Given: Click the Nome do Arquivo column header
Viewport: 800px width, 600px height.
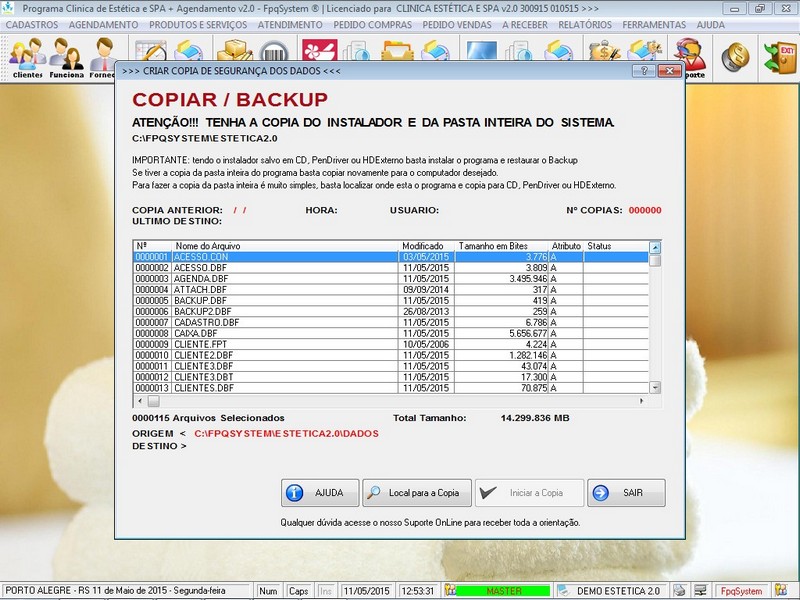Looking at the screenshot, I should point(285,246).
